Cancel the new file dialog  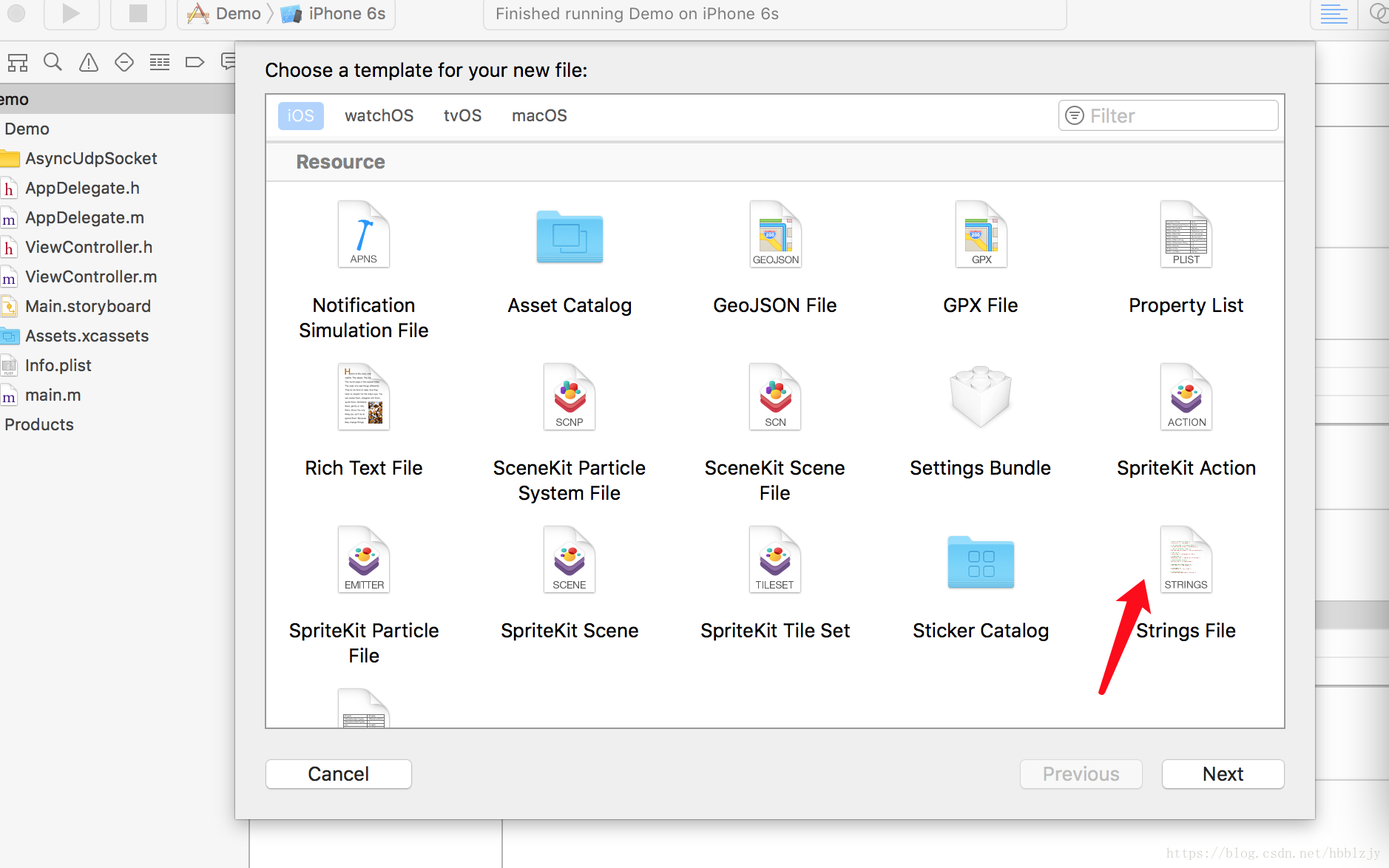pyautogui.click(x=339, y=774)
